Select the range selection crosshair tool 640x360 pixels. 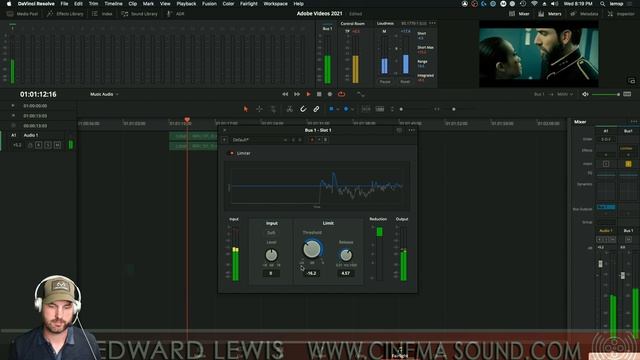259,109
